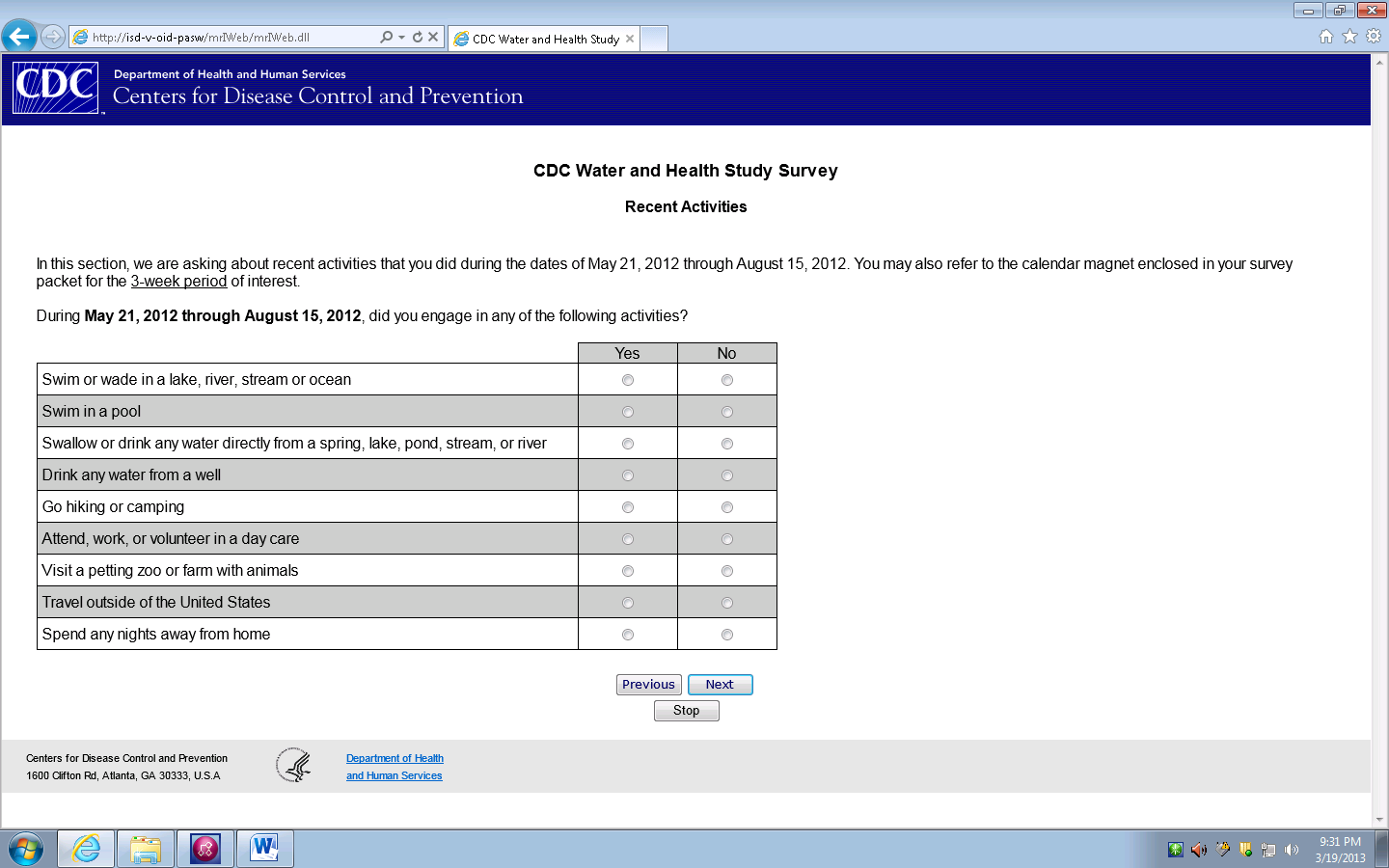Screen dimensions: 1389x868
Task: Open the network connection tray icon
Action: pos(1268,850)
